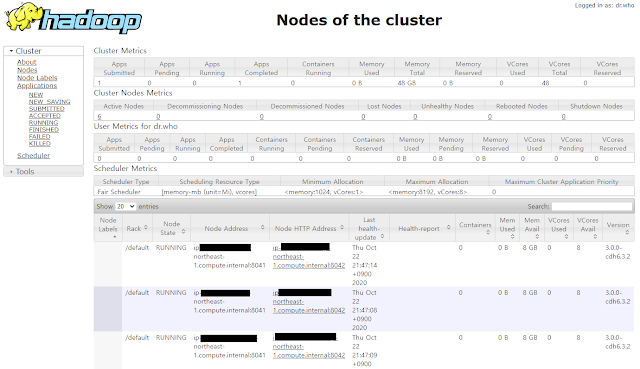Screen dimensions: 640x369
Task: Show KILLED applications
Action: pyautogui.click(x=40, y=143)
